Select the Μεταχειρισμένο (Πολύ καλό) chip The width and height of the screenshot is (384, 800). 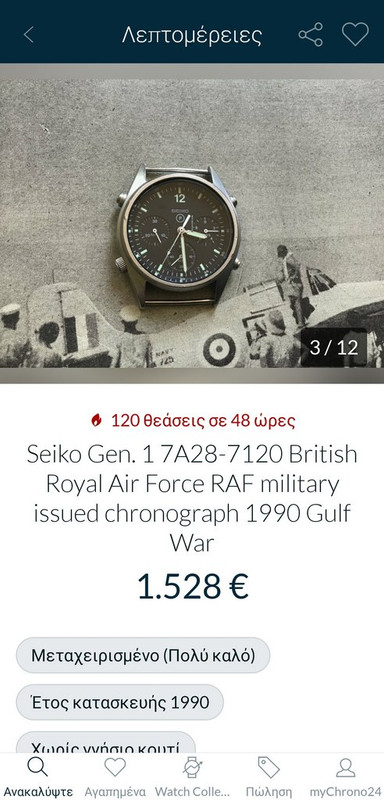143,655
